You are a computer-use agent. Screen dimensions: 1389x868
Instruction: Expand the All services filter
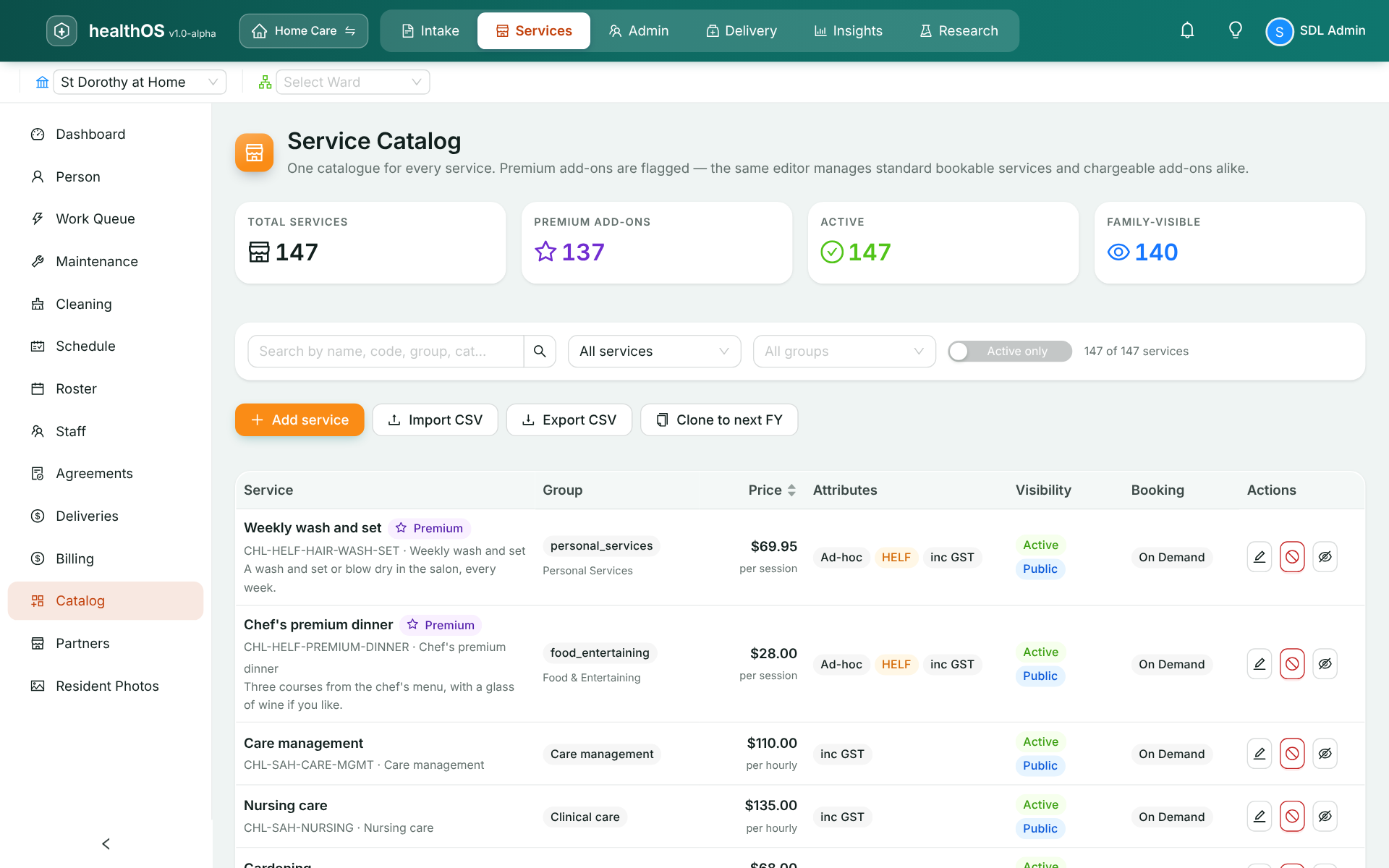tap(654, 351)
